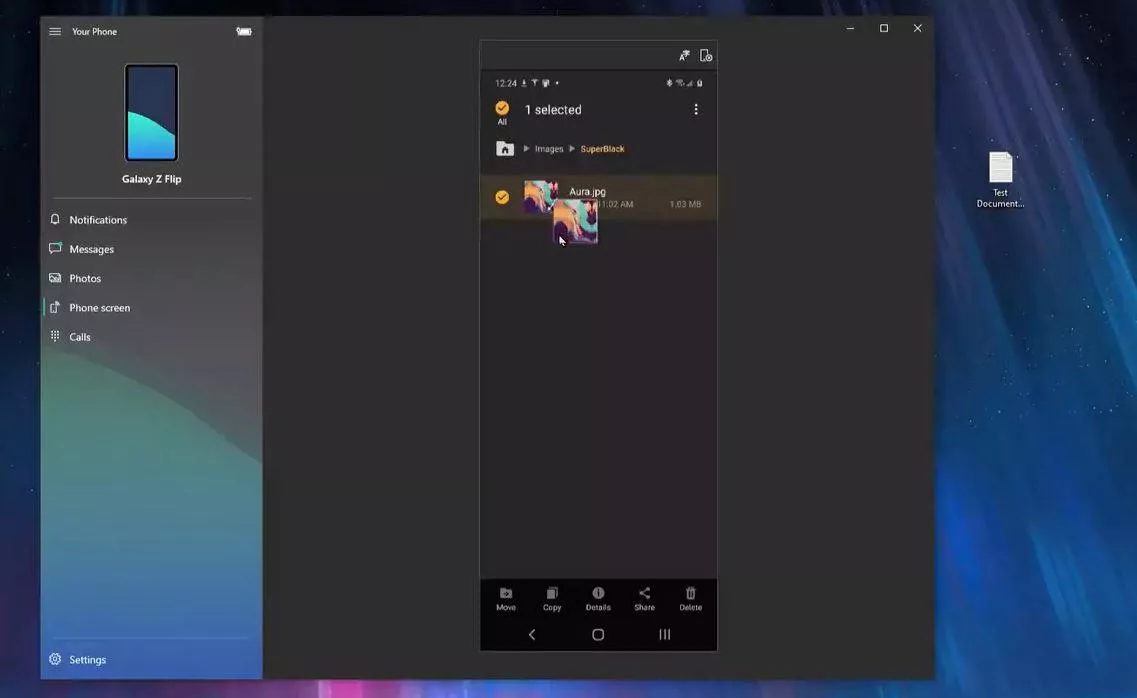Screen dimensions: 1137x698
Task: Select Calls in the sidebar
Action: pos(80,337)
